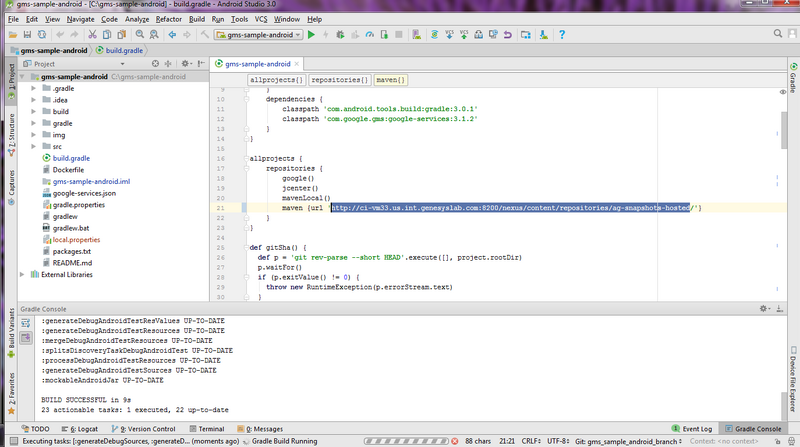Open the Terminal tool window
800x447 pixels.
tap(207, 429)
